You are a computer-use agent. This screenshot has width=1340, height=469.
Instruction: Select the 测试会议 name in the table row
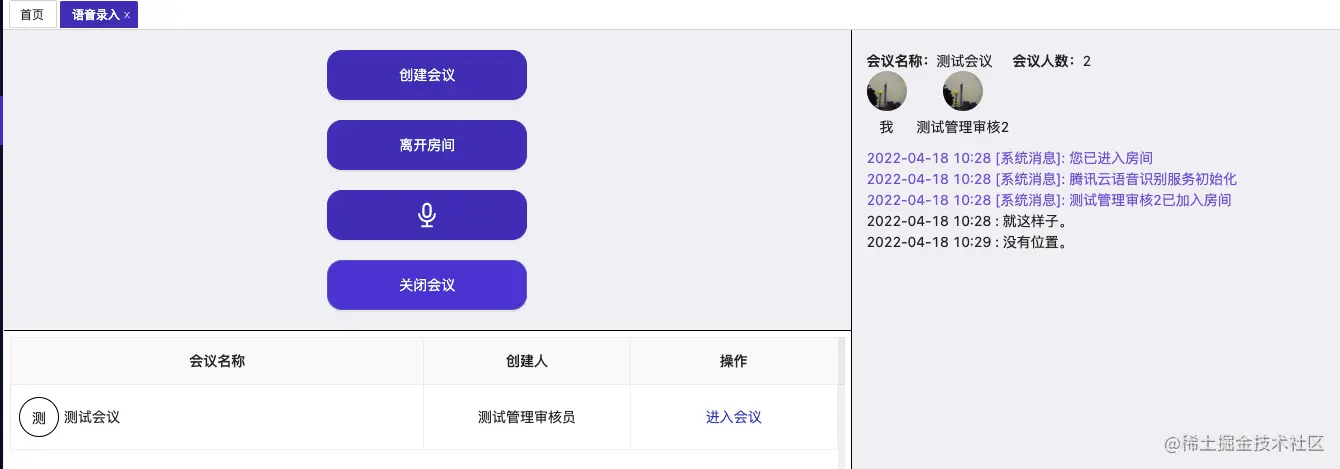coord(92,417)
